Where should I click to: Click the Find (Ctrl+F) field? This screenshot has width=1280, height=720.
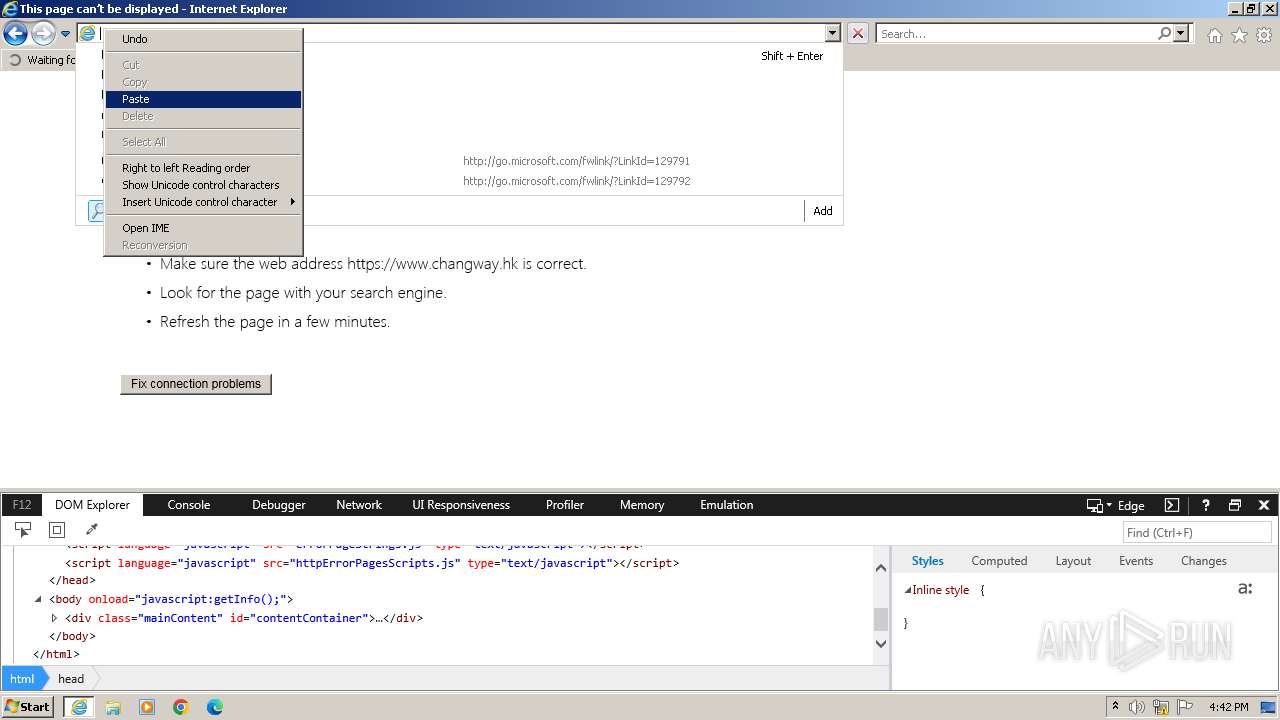(x=1197, y=533)
